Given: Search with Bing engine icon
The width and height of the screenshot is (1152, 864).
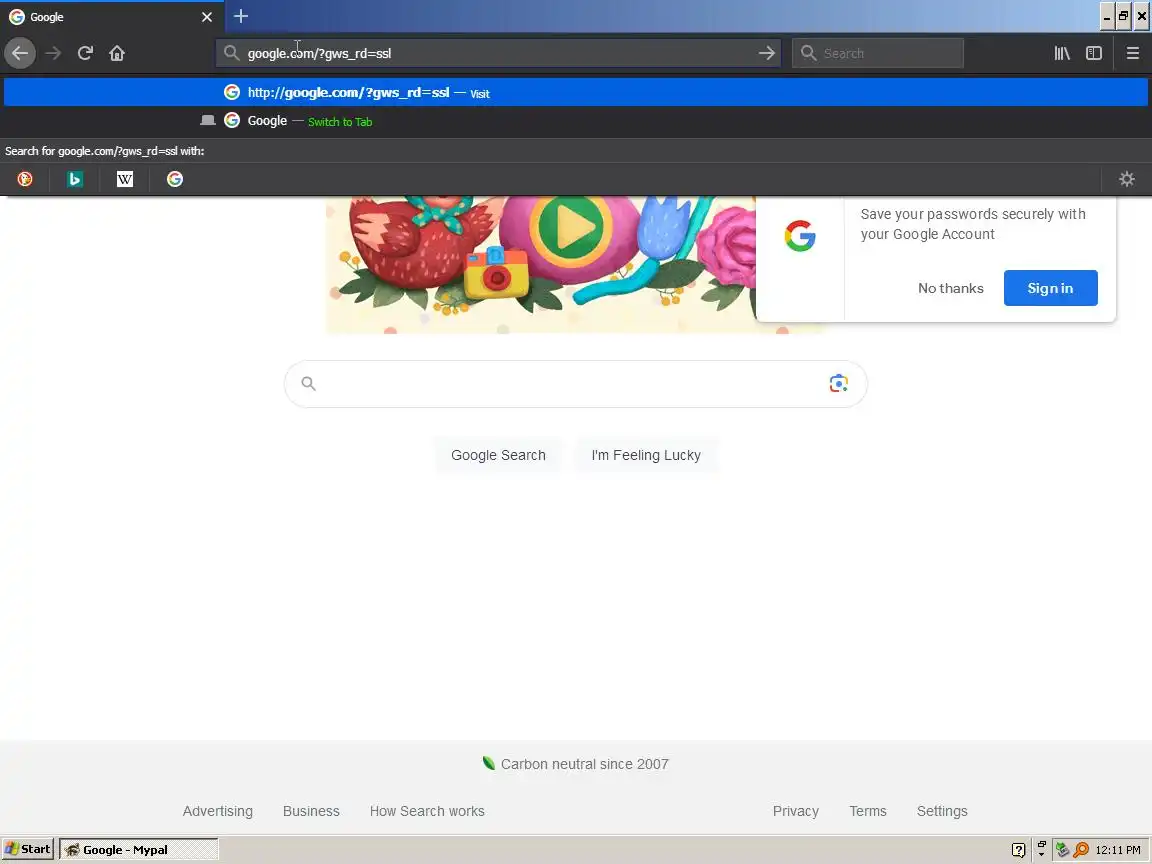Looking at the screenshot, I should (x=75, y=179).
